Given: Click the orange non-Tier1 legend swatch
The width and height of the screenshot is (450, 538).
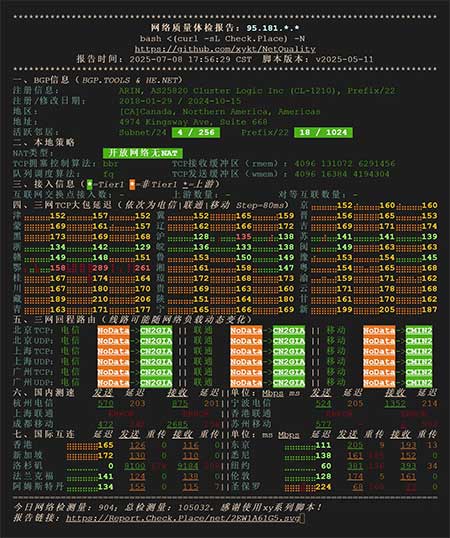Looking at the screenshot, I should [132, 184].
